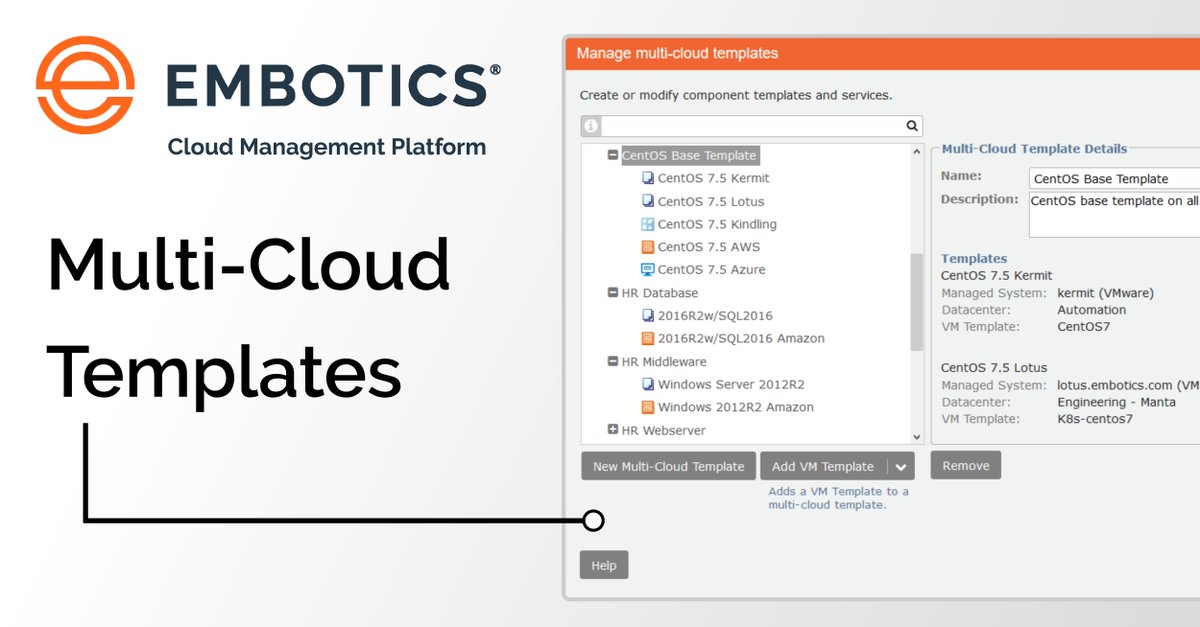This screenshot has height=627, width=1200.
Task: Click the CentOS 7.5 AWS orange icon
Action: tap(647, 247)
